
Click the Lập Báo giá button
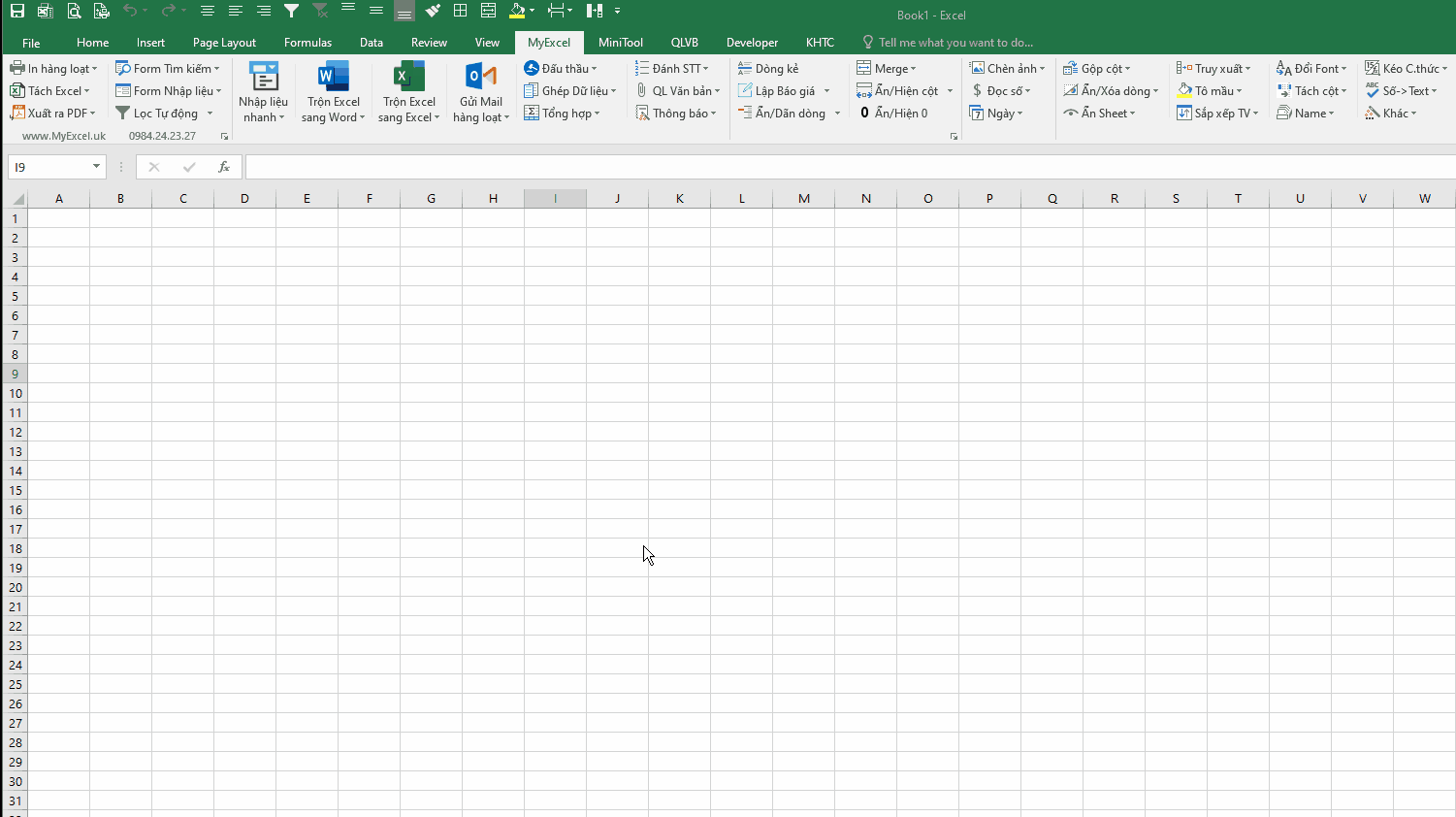pyautogui.click(x=785, y=90)
